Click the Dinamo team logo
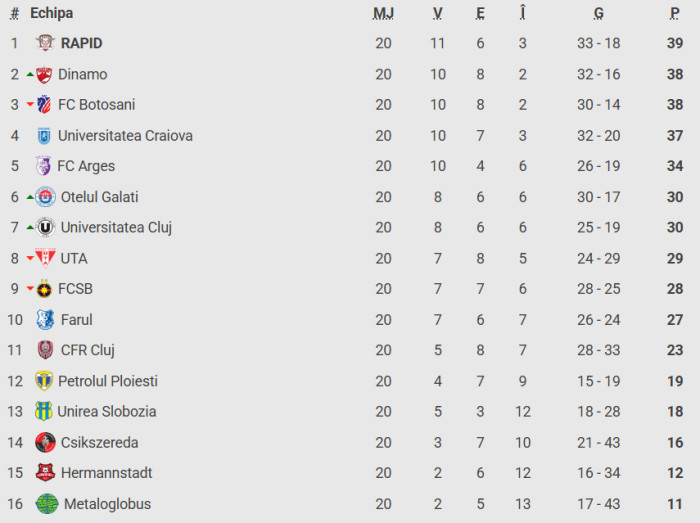The height and width of the screenshot is (523, 700). point(44,74)
